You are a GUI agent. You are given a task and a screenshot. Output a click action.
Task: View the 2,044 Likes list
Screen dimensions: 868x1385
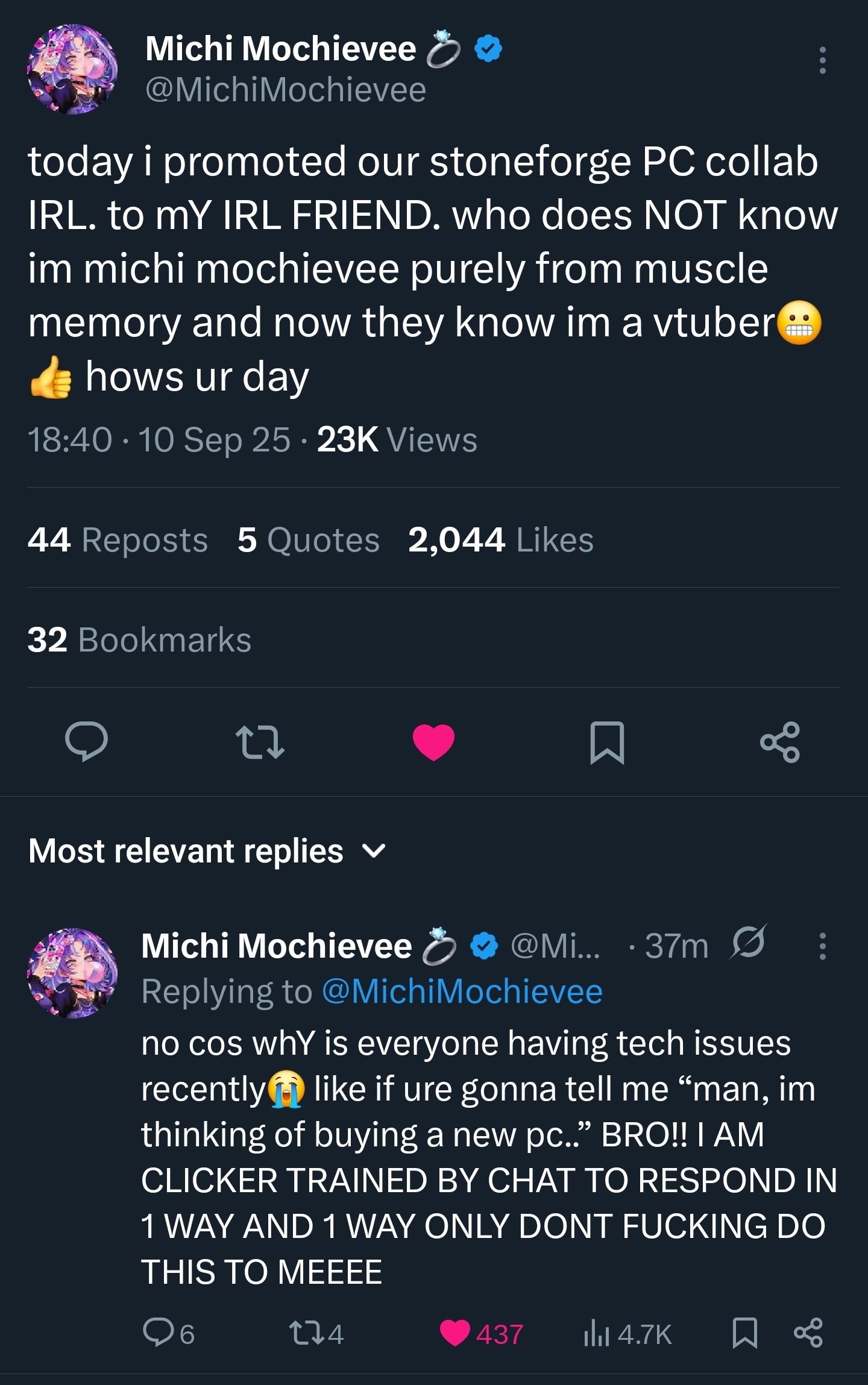point(500,539)
